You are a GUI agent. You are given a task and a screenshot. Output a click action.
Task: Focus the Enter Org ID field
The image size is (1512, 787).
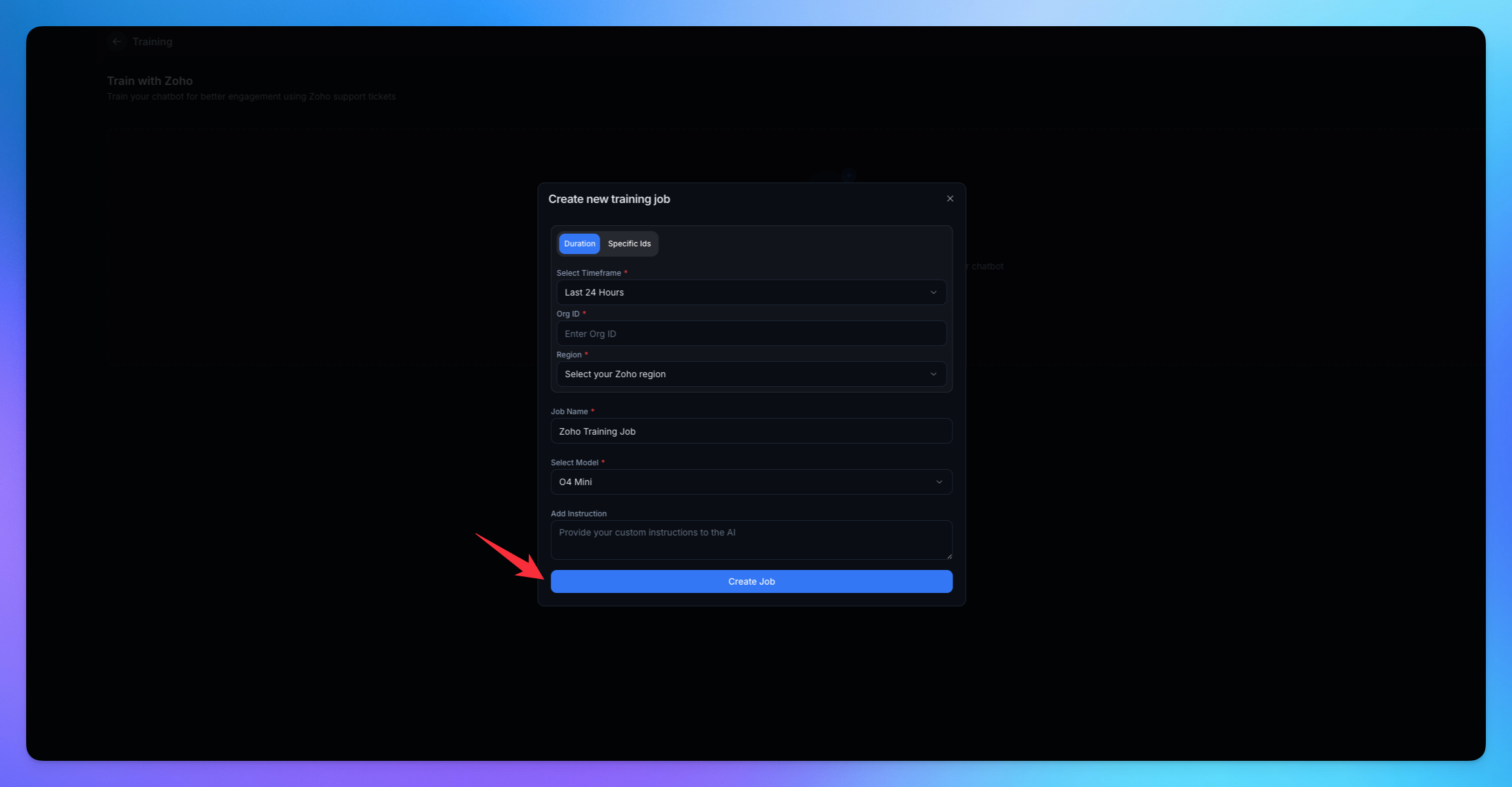tap(751, 334)
